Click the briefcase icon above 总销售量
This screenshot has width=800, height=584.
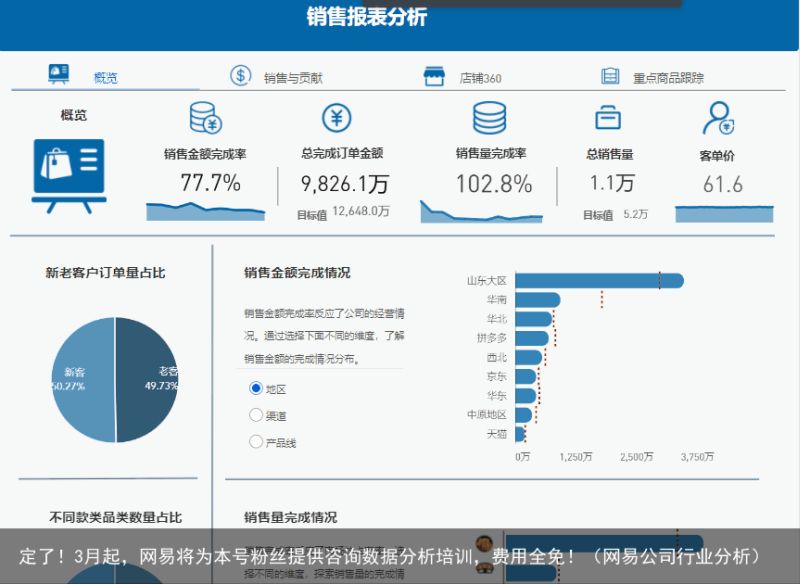click(x=608, y=117)
